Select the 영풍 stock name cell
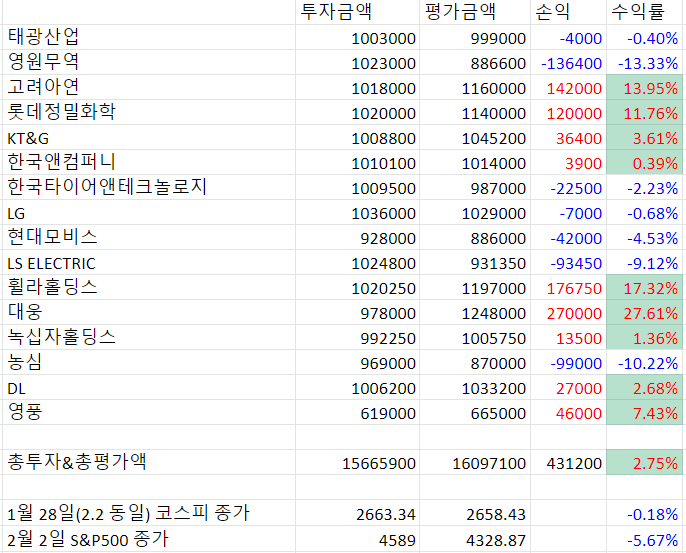686x553 pixels. [149, 412]
